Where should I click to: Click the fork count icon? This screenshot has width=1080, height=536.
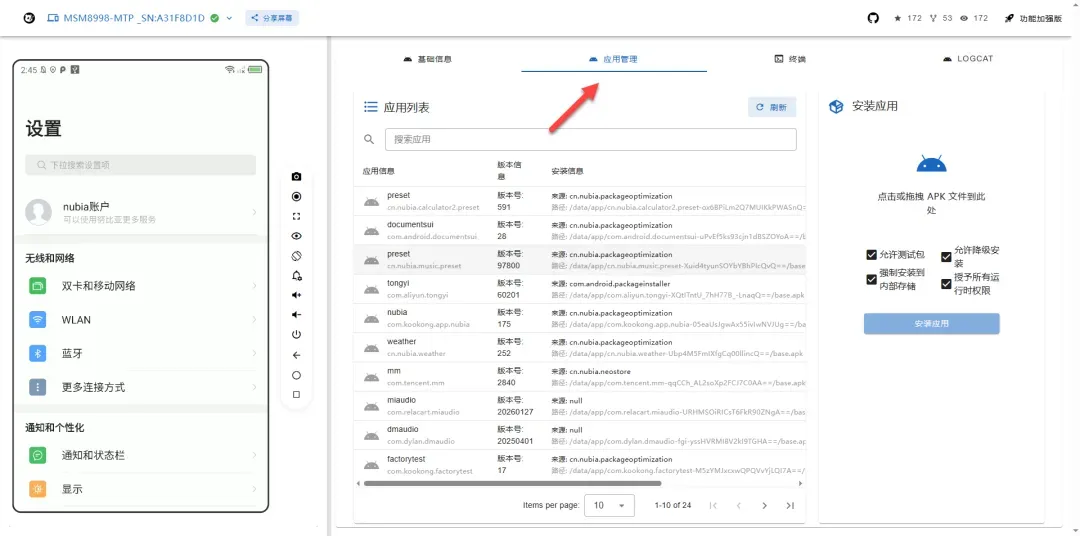click(x=933, y=19)
